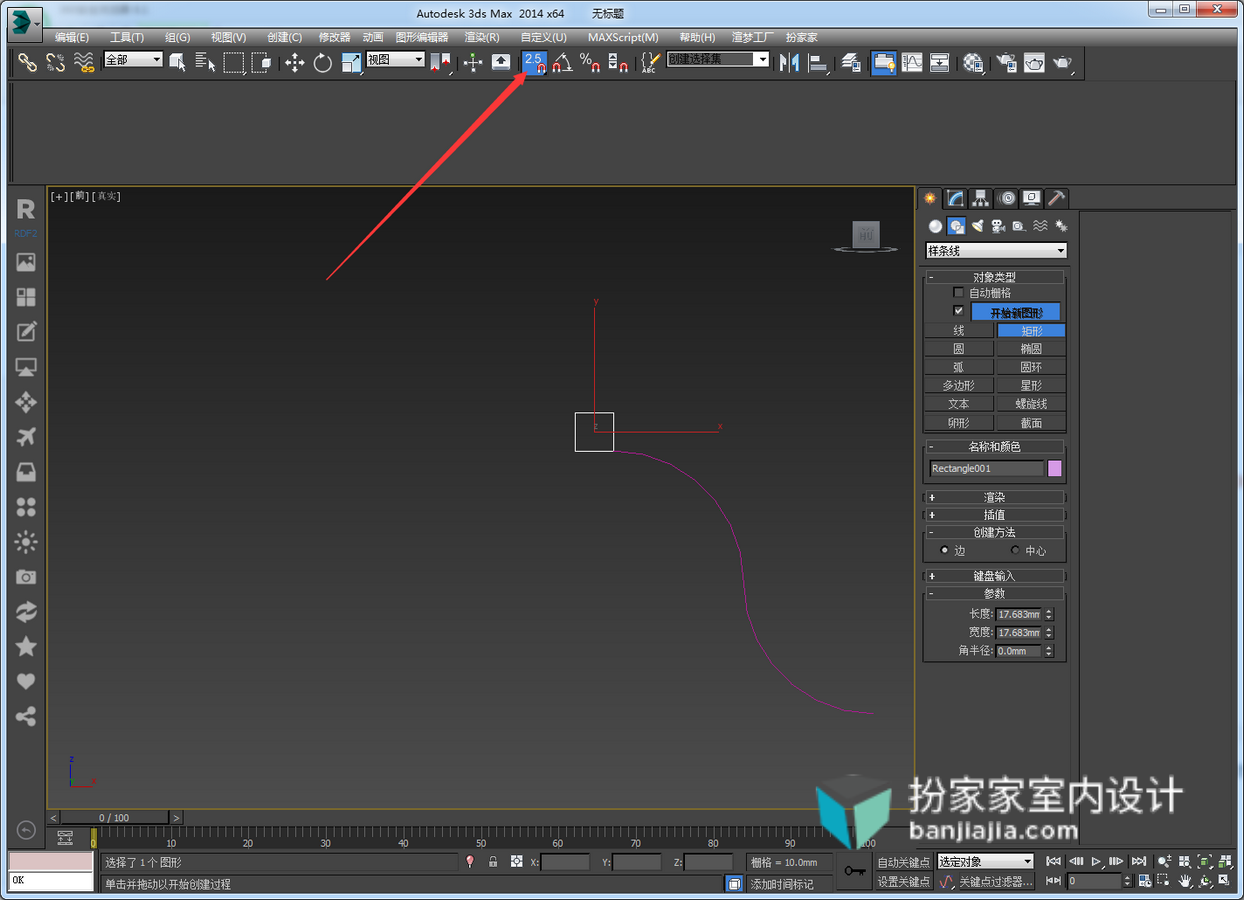Select the Space Warps category icon
The height and width of the screenshot is (900, 1244).
point(1040,226)
